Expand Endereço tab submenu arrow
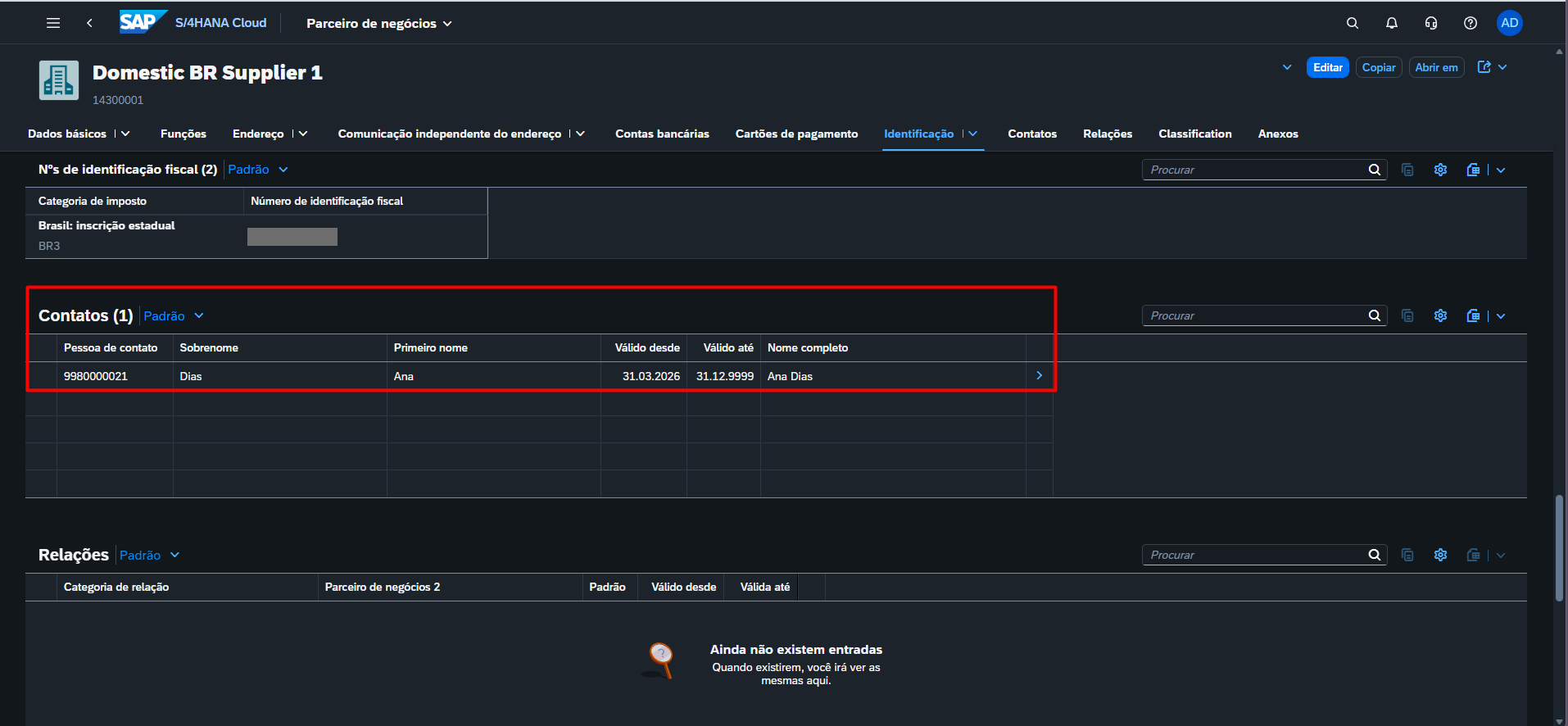 (x=303, y=134)
